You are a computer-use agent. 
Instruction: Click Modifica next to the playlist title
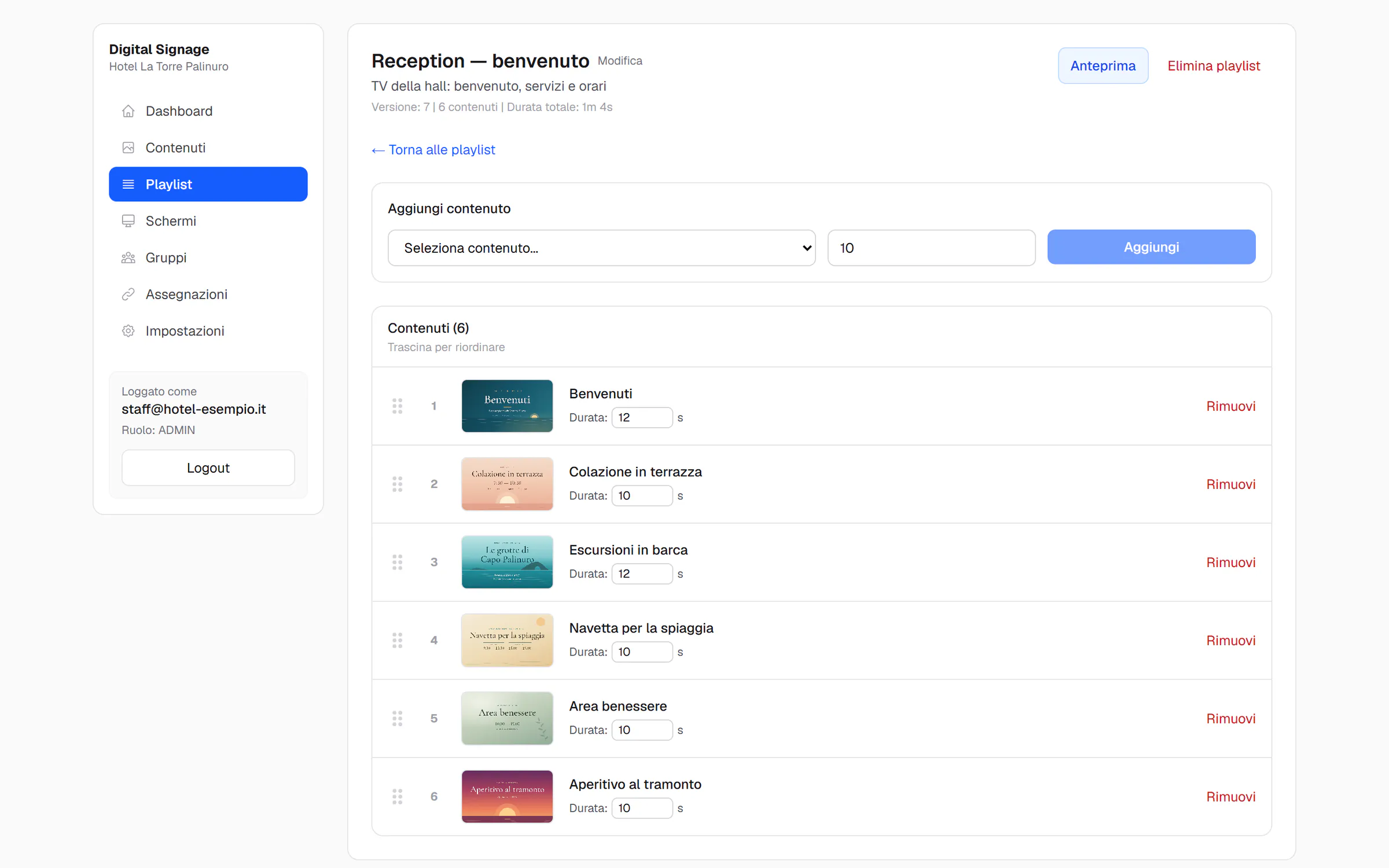(620, 61)
